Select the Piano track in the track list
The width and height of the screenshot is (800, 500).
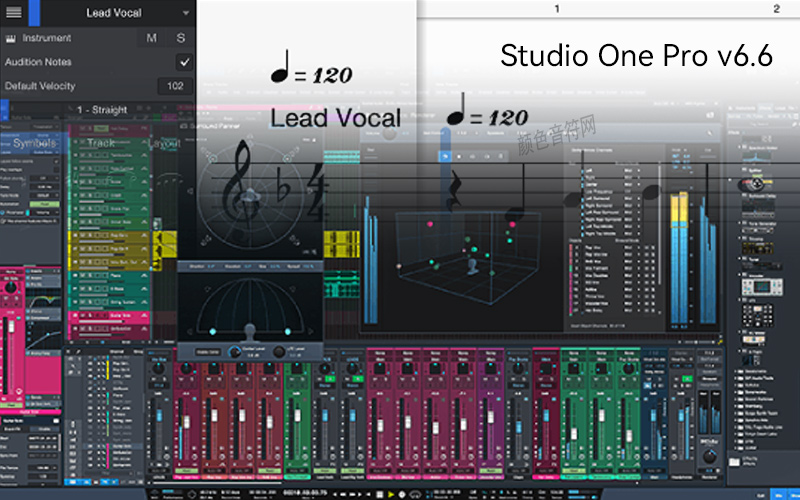point(109,276)
